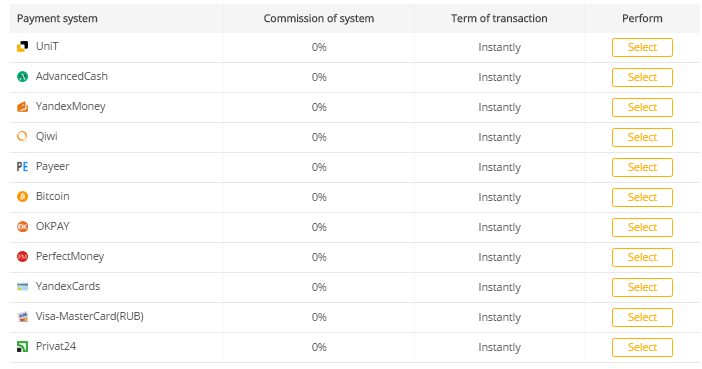
Task: Click the YandexMoney wallet icon
Action: click(x=22, y=107)
